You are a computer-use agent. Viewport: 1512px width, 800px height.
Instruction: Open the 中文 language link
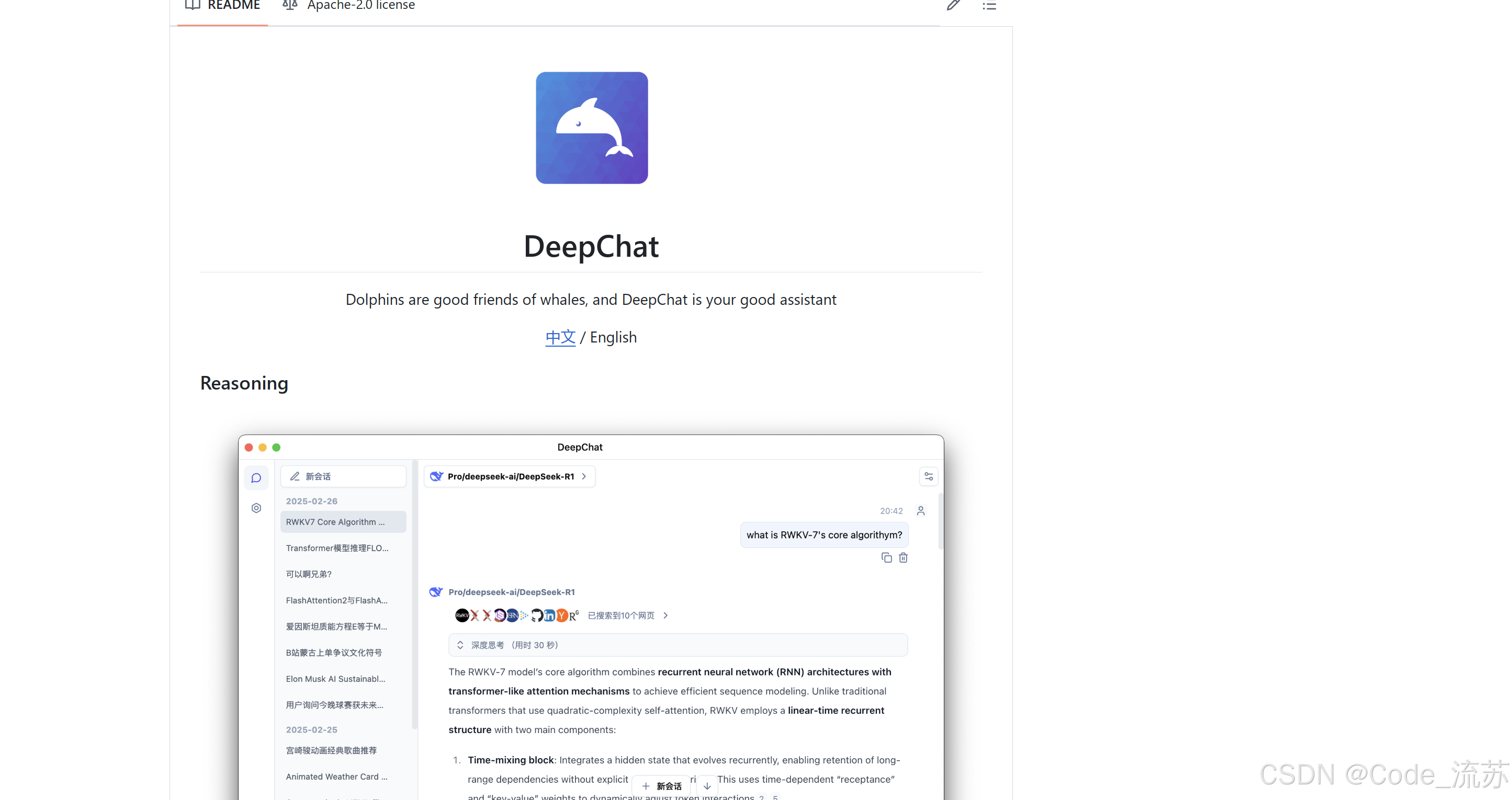pyautogui.click(x=560, y=337)
